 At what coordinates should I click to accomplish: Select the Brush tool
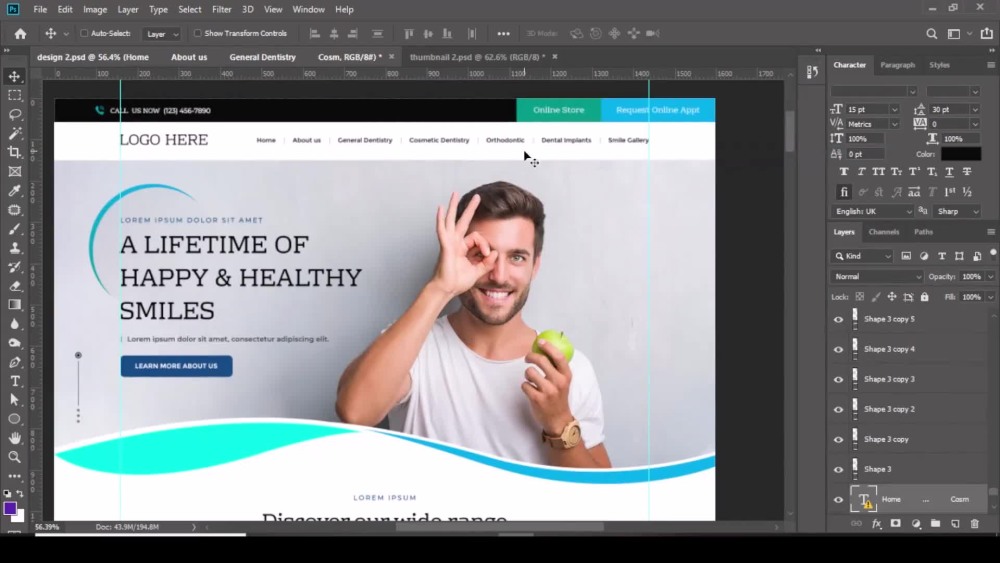click(x=14, y=229)
